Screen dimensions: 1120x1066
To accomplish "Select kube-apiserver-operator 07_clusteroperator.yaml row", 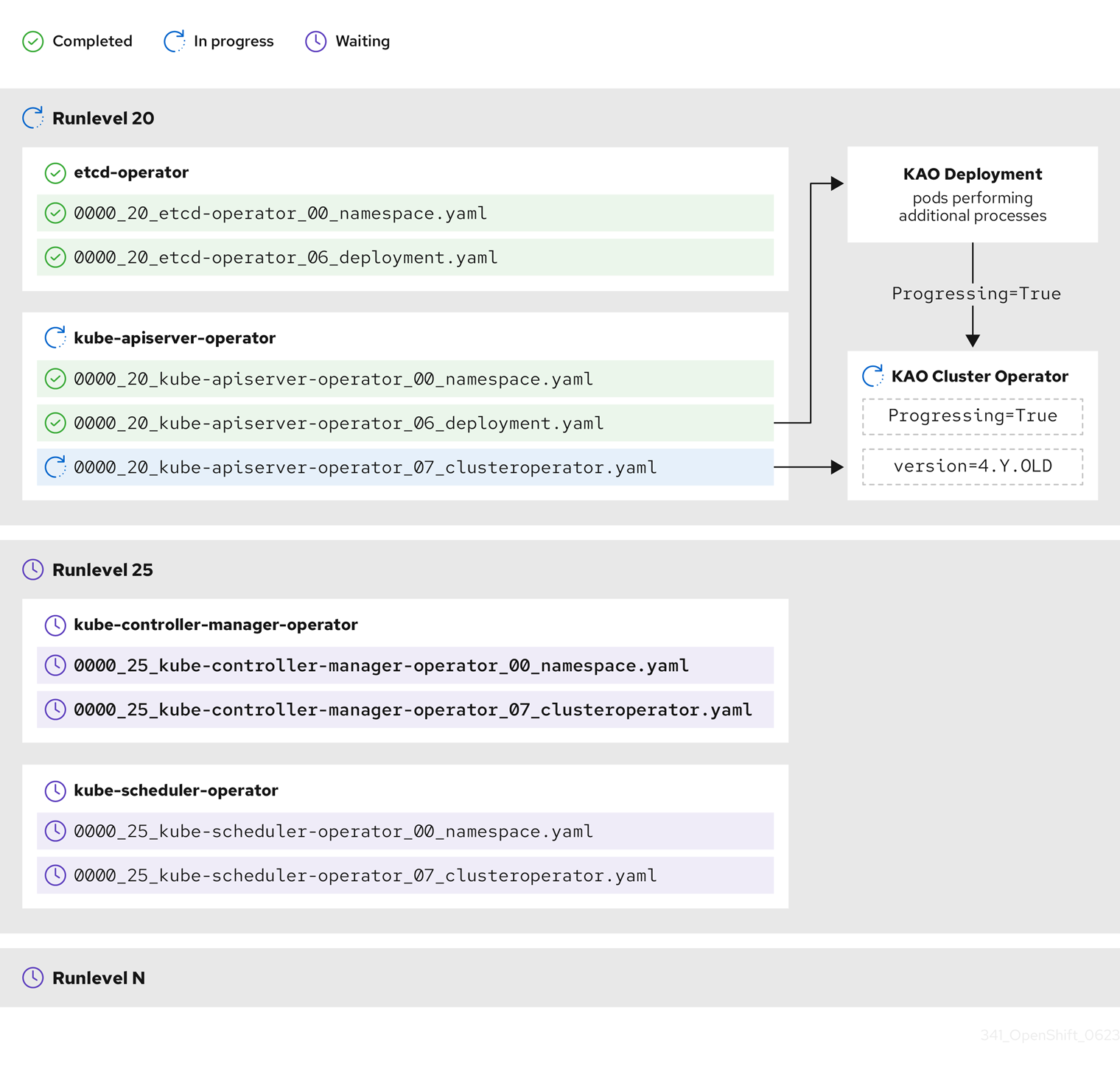I will [x=405, y=467].
